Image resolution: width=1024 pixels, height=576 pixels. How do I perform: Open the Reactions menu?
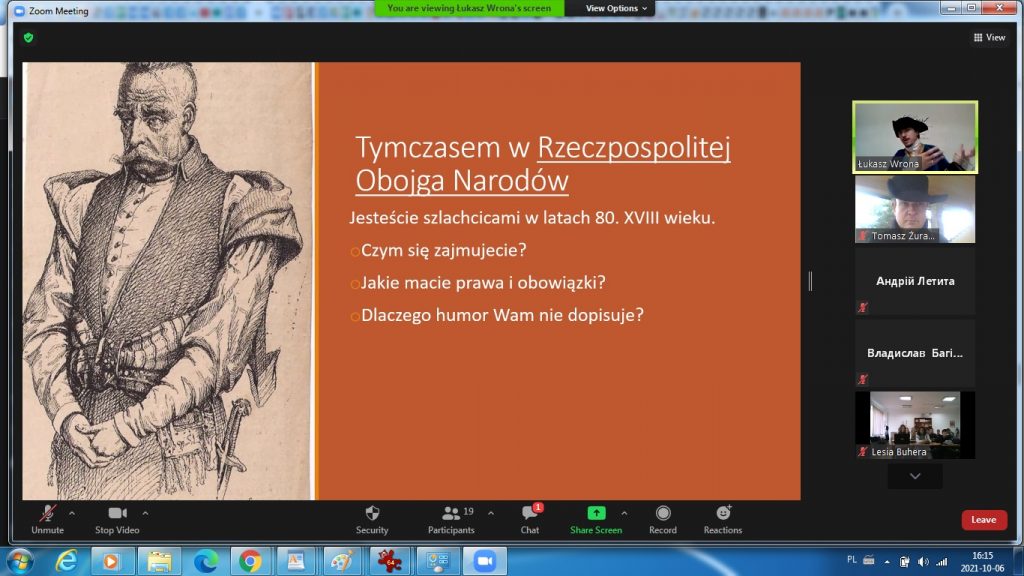(x=723, y=513)
